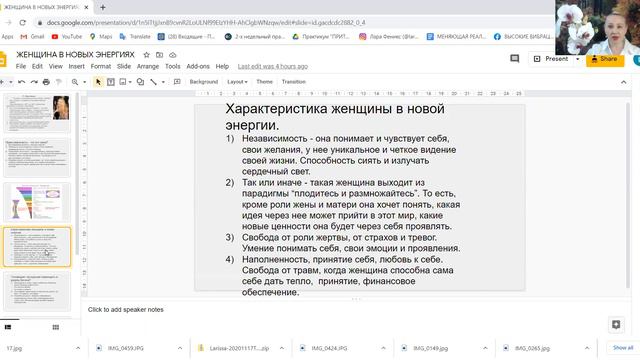The height and width of the screenshot is (360, 640).
Task: Open the File menu
Action: (x=21, y=66)
